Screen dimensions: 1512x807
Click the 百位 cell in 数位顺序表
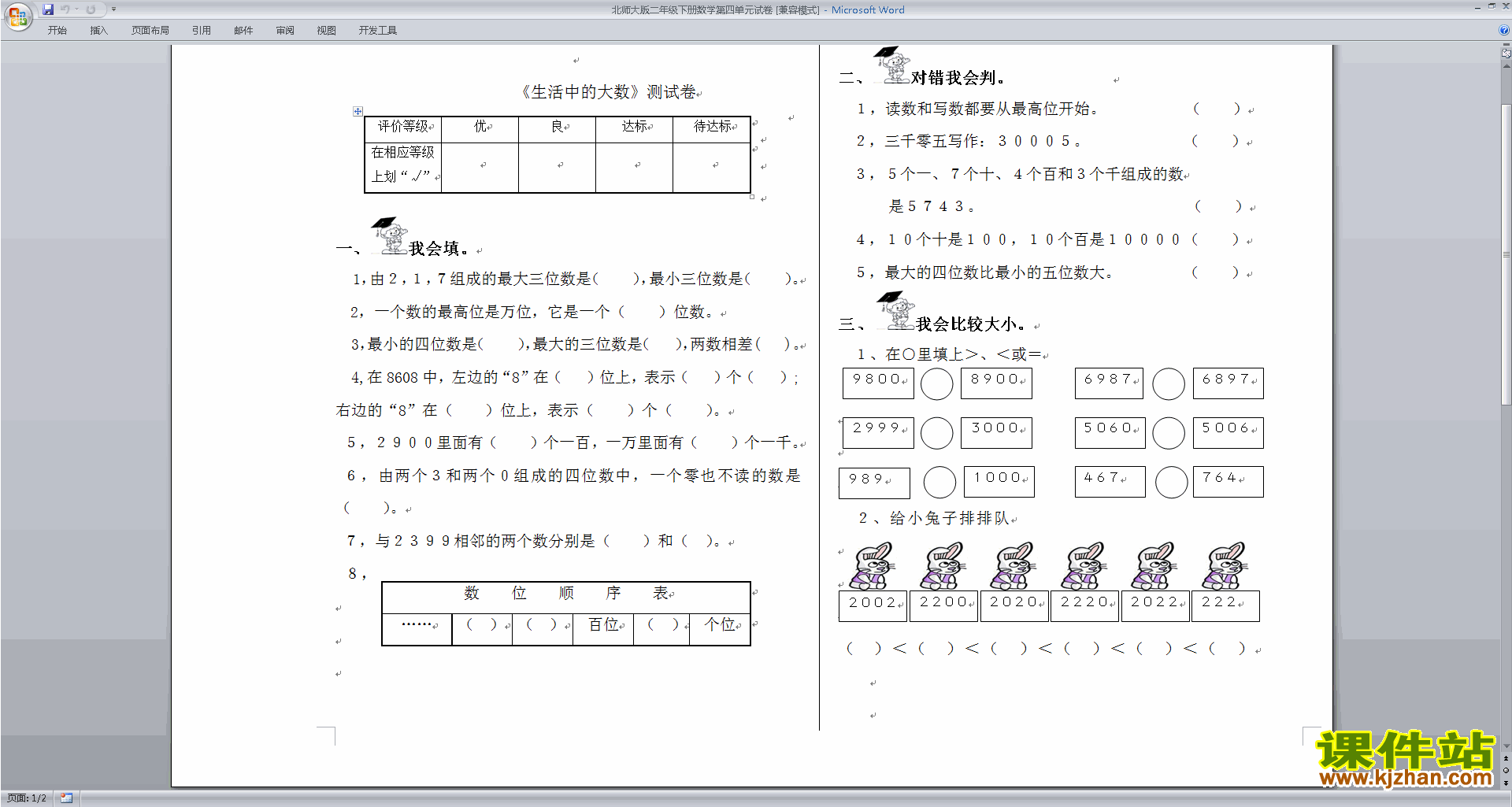603,630
